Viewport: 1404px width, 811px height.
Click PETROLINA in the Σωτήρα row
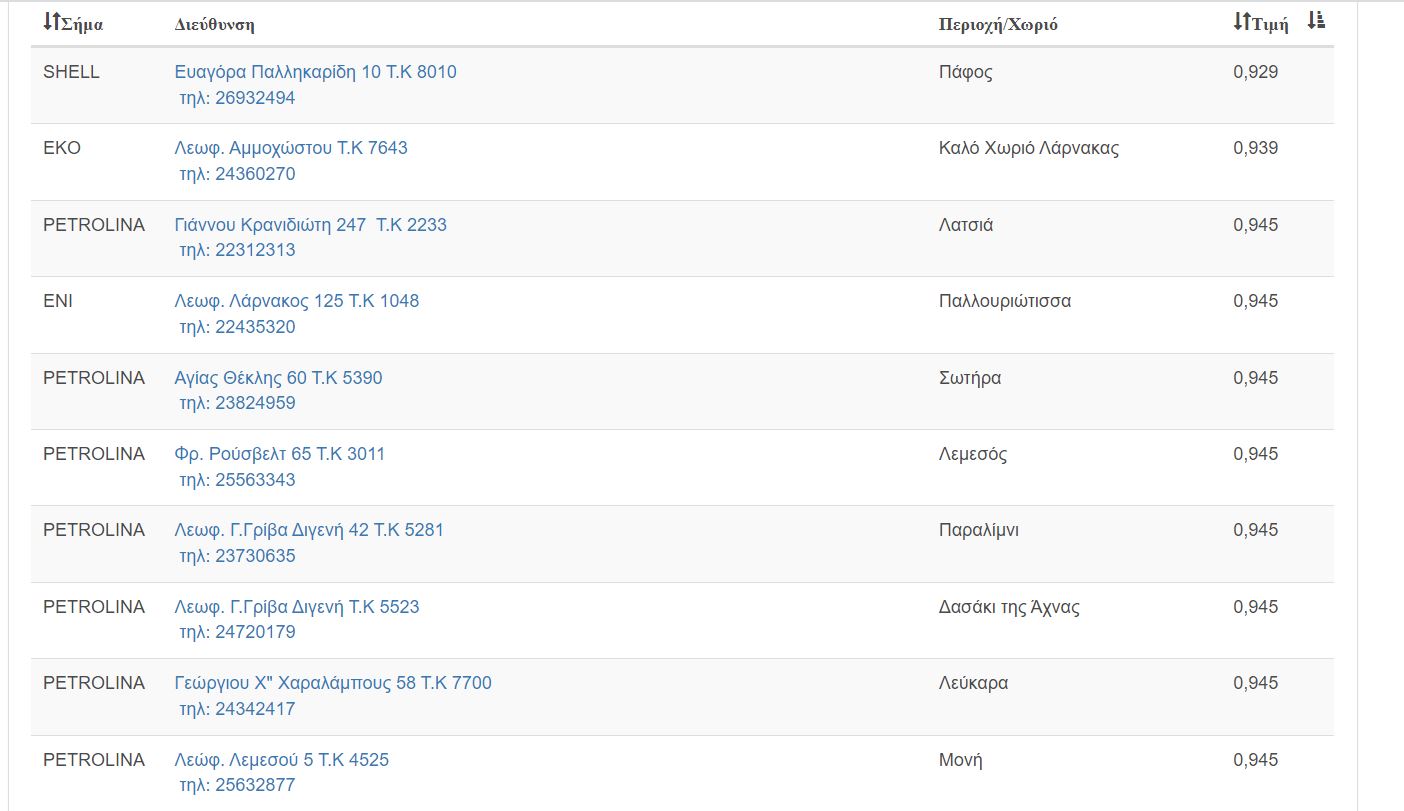click(94, 378)
